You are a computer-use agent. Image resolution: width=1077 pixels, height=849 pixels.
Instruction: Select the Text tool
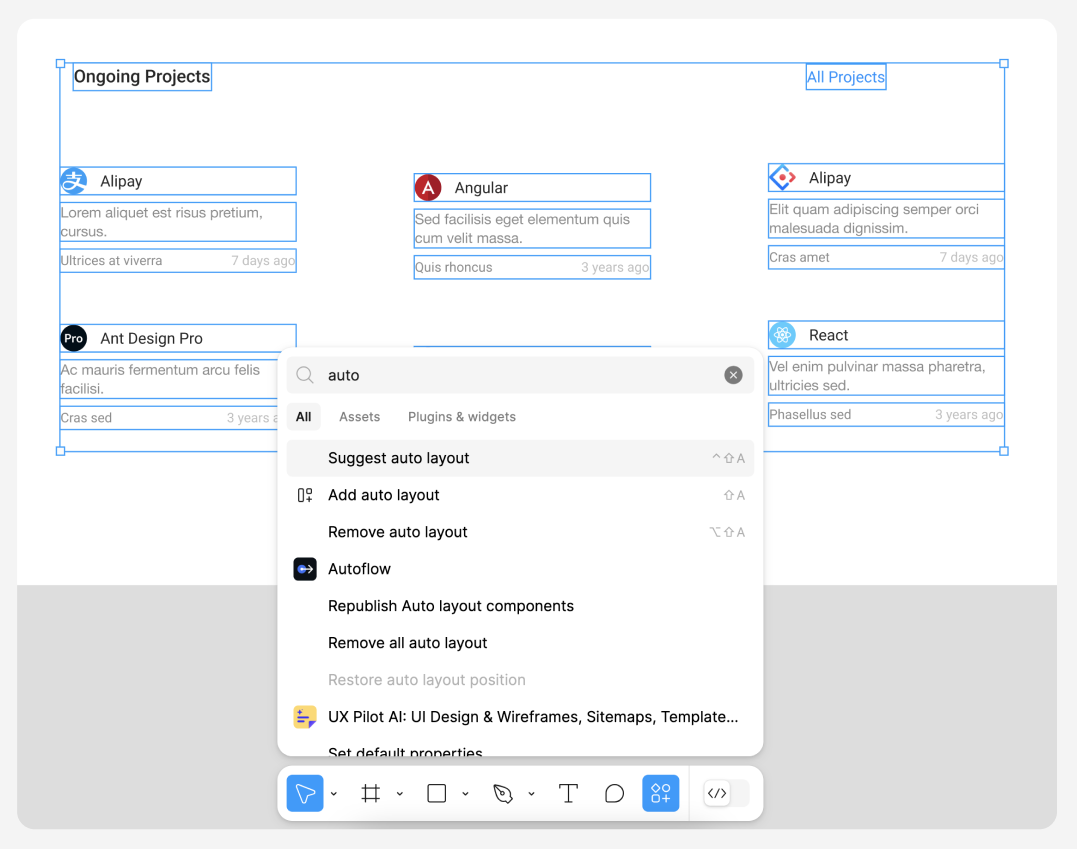568,793
